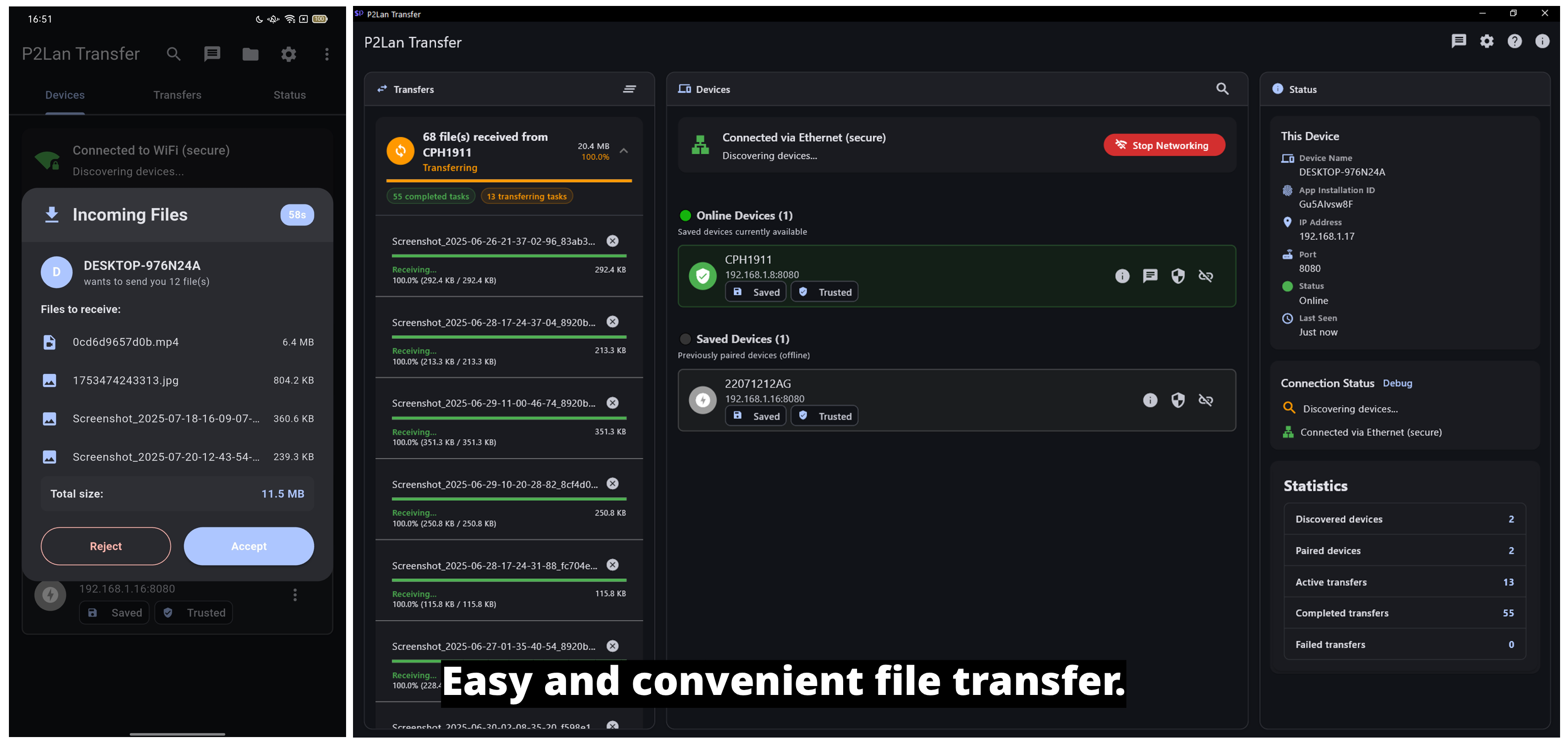Open the three-dot overflow menu in mobile header
The height and width of the screenshot is (743, 1568).
click(327, 54)
